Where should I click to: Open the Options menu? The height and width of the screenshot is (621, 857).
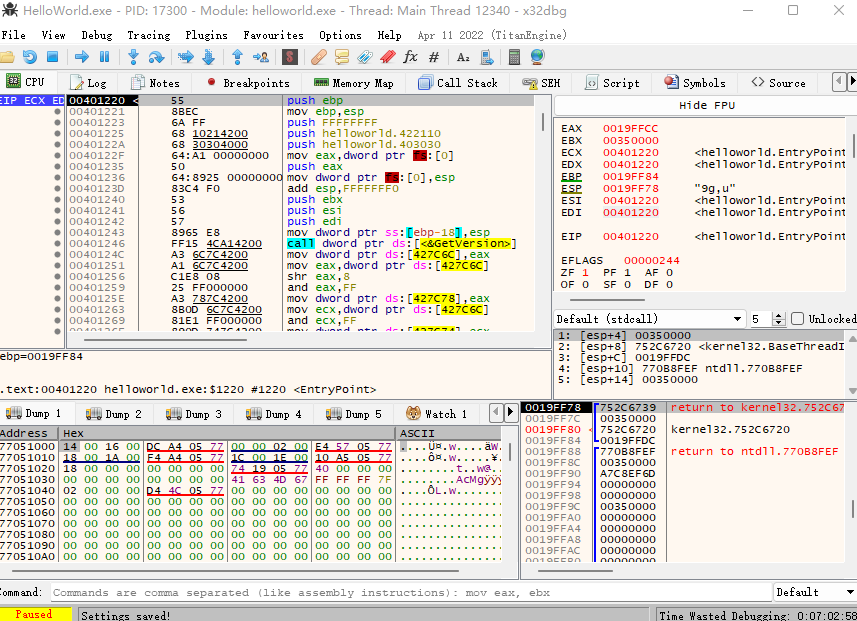(340, 35)
